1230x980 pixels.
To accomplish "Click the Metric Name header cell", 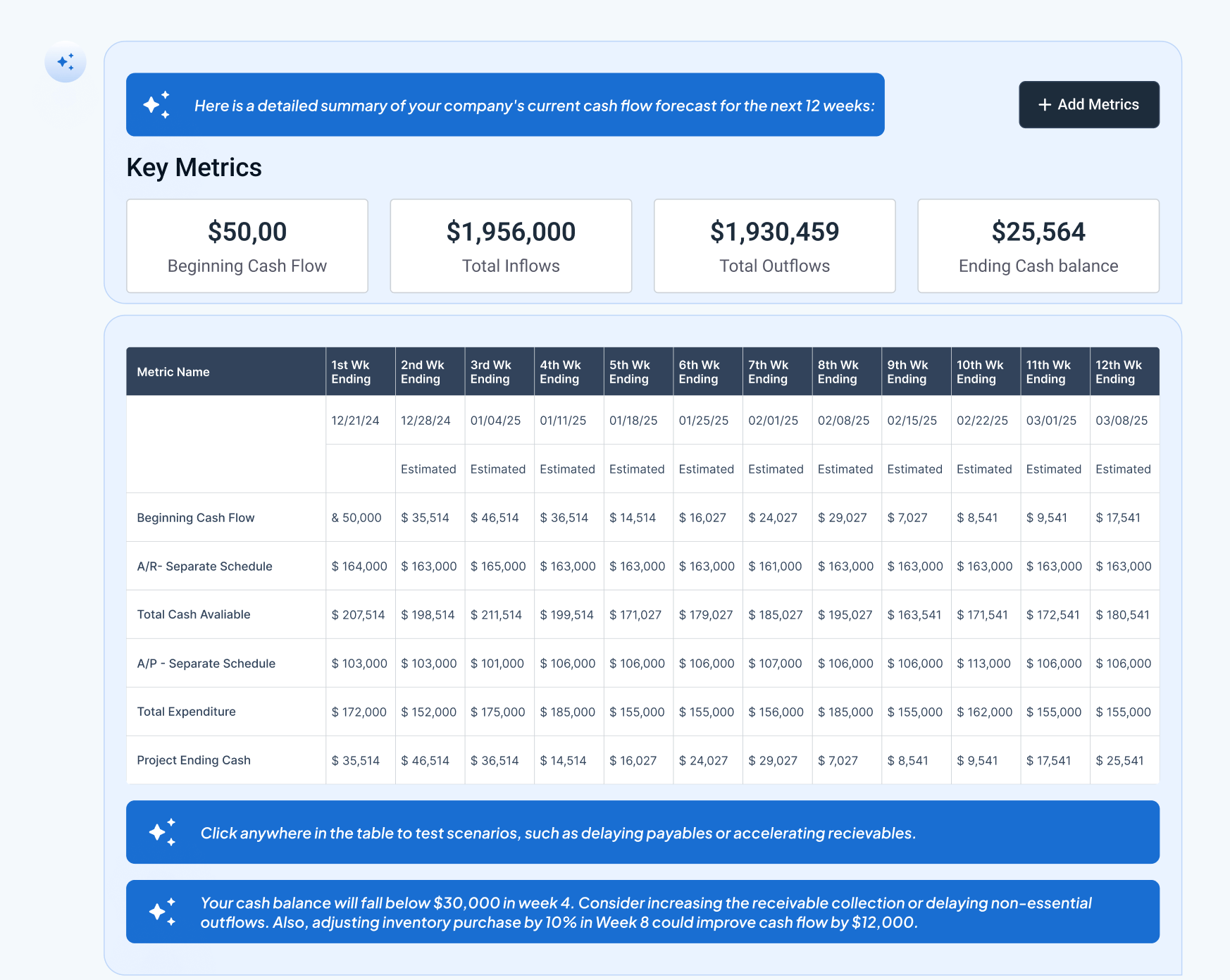I will tap(173, 371).
